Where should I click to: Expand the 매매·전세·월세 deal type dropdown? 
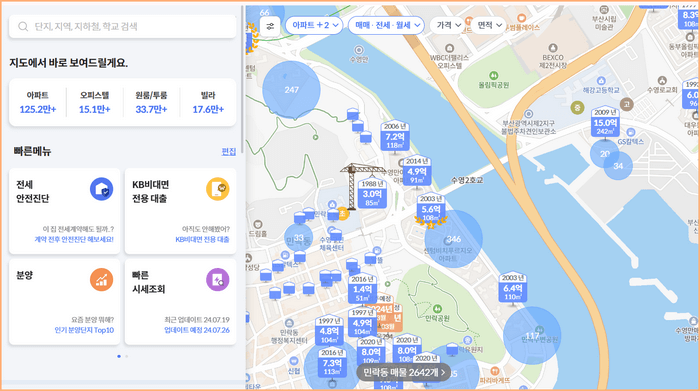click(x=386, y=25)
